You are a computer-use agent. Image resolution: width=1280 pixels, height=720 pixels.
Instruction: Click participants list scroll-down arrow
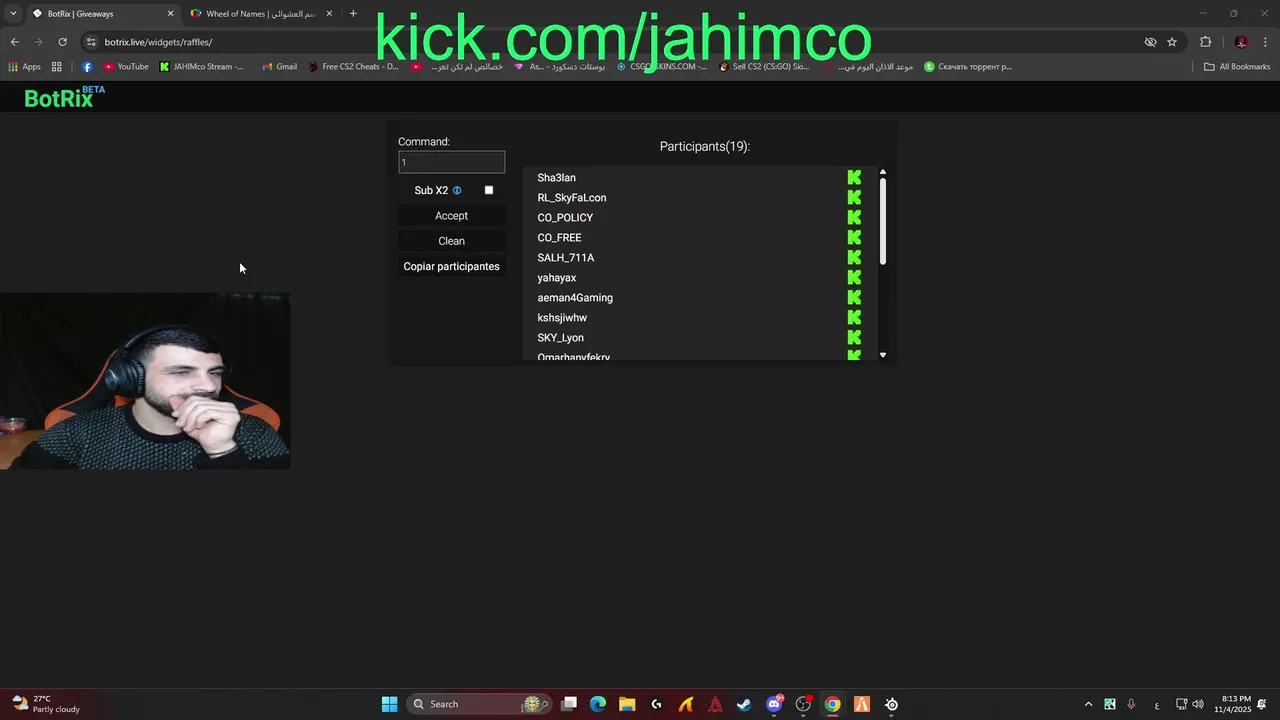pyautogui.click(x=883, y=355)
